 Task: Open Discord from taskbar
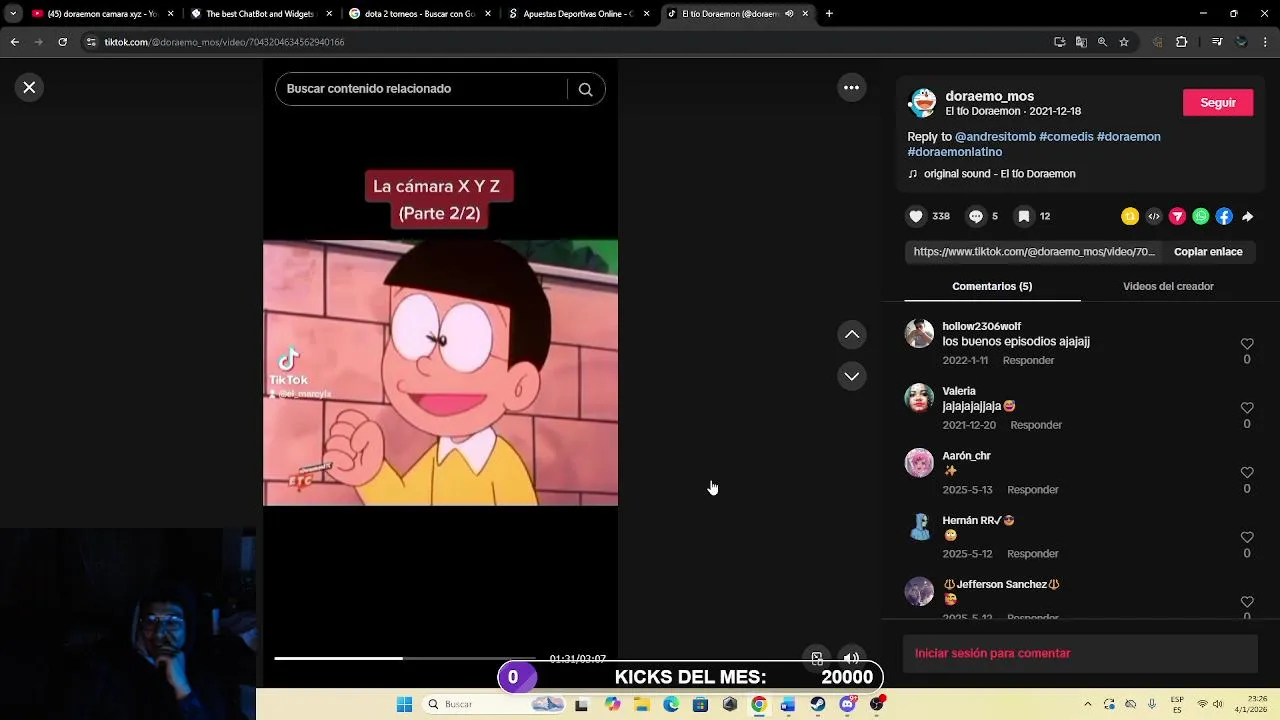click(x=847, y=704)
